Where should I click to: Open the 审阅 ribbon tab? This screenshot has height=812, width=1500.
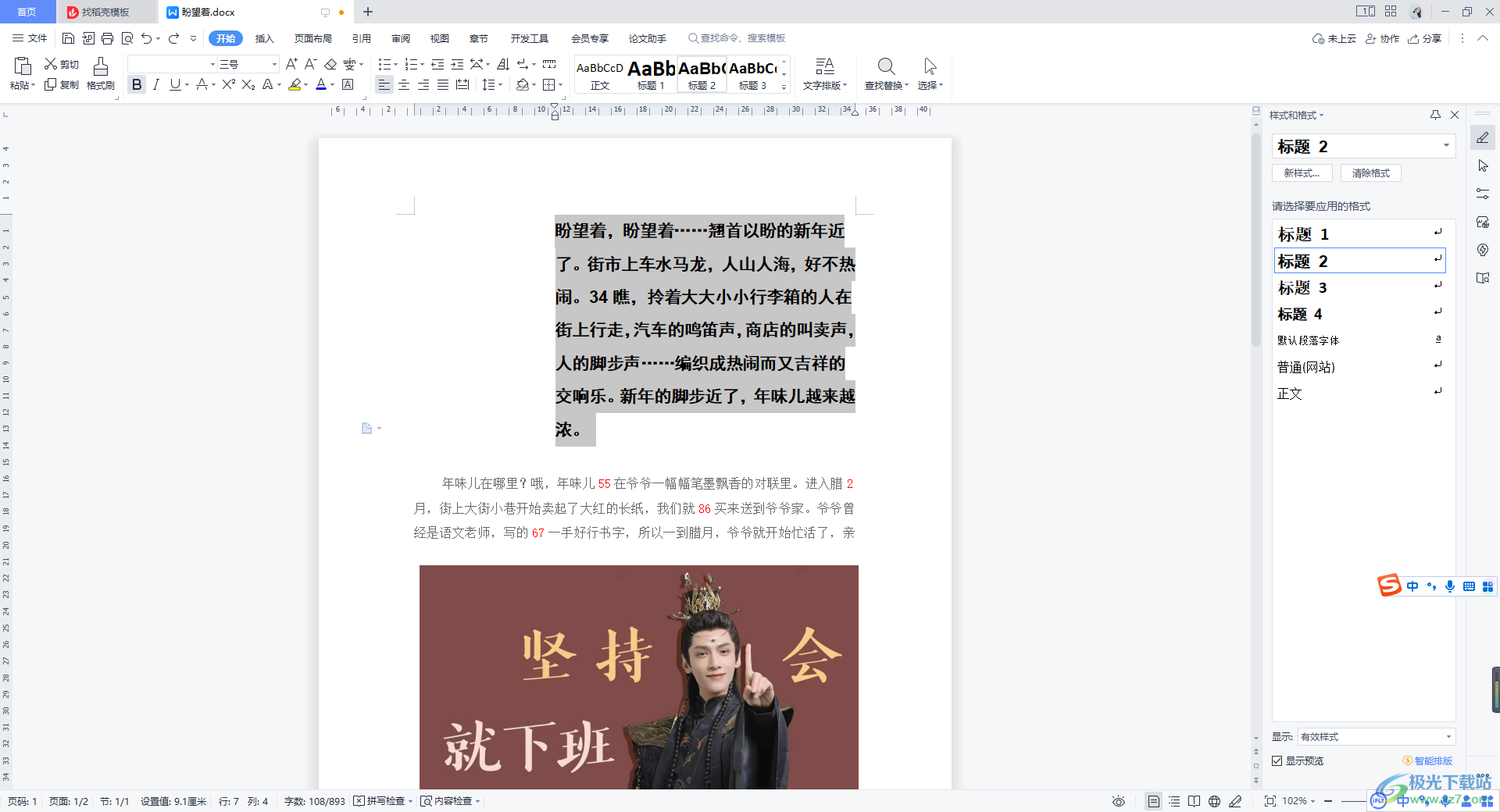pyautogui.click(x=401, y=38)
